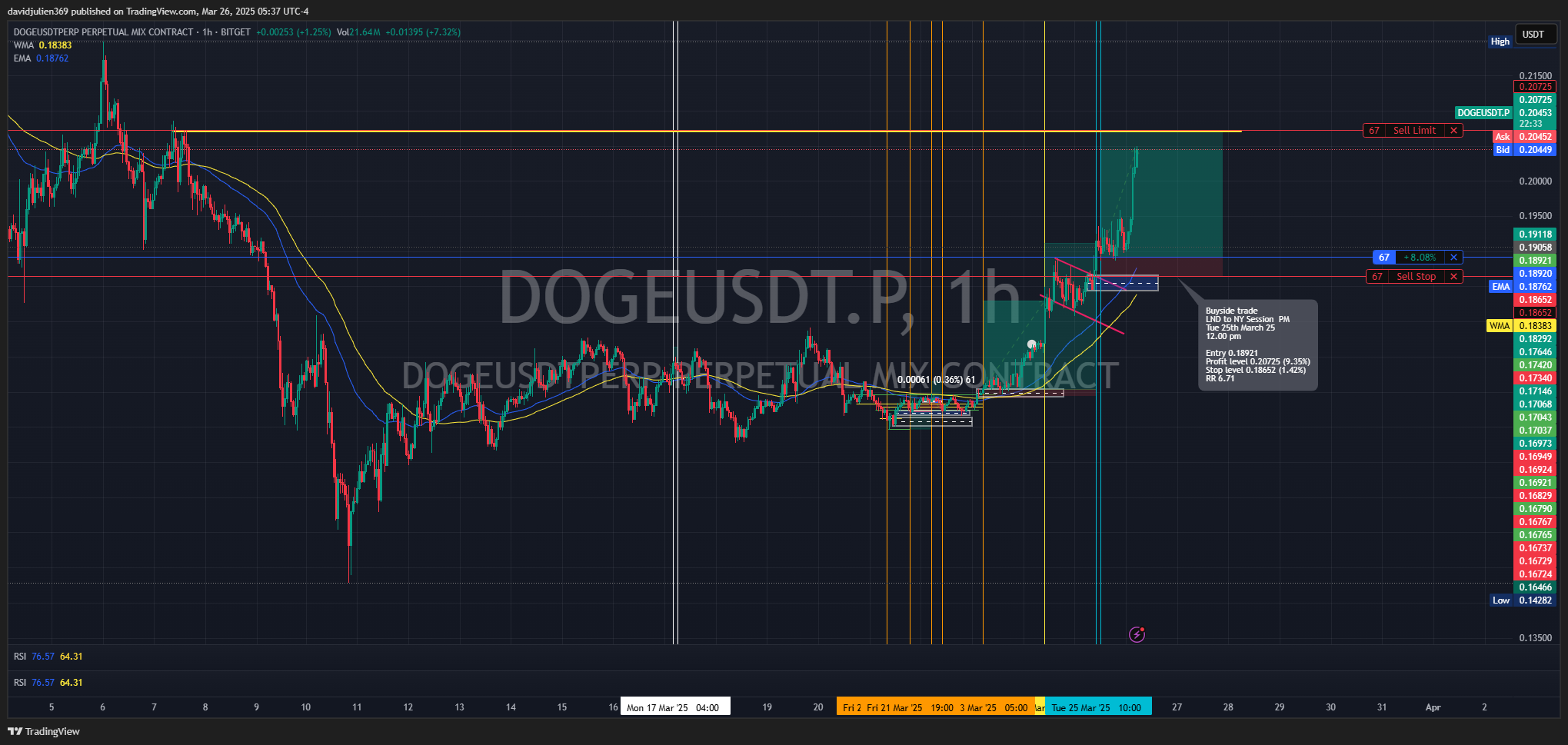The height and width of the screenshot is (745, 1568).
Task: Click the WMA 0.18383 legend in chart header
Action: coord(42,45)
